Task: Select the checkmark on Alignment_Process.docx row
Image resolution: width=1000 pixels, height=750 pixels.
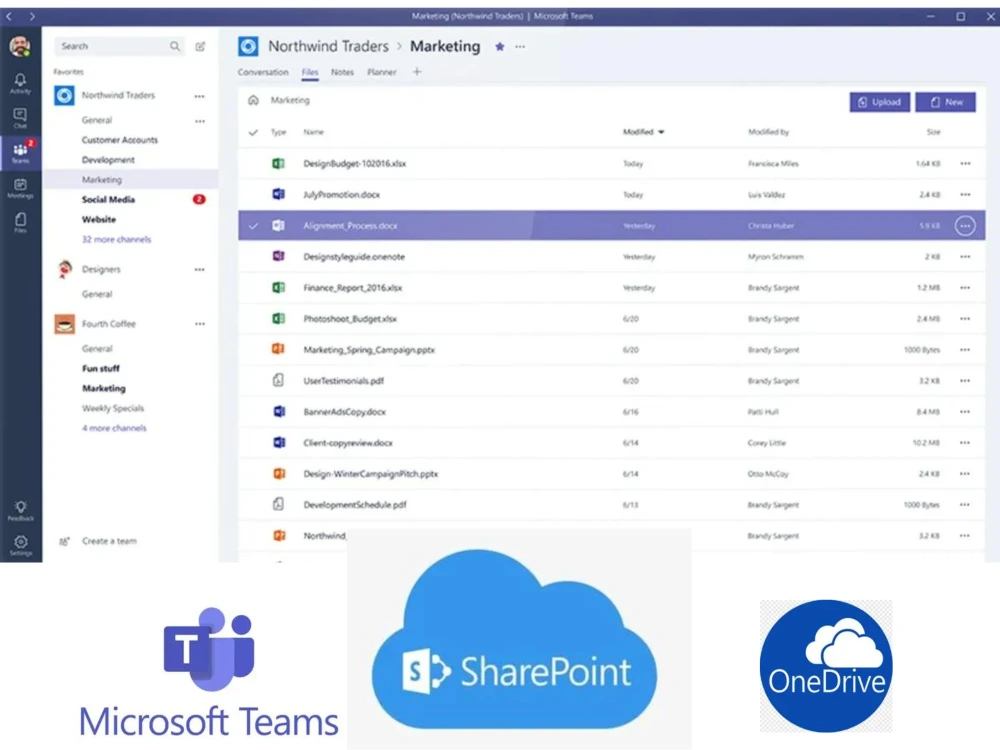Action: point(254,226)
